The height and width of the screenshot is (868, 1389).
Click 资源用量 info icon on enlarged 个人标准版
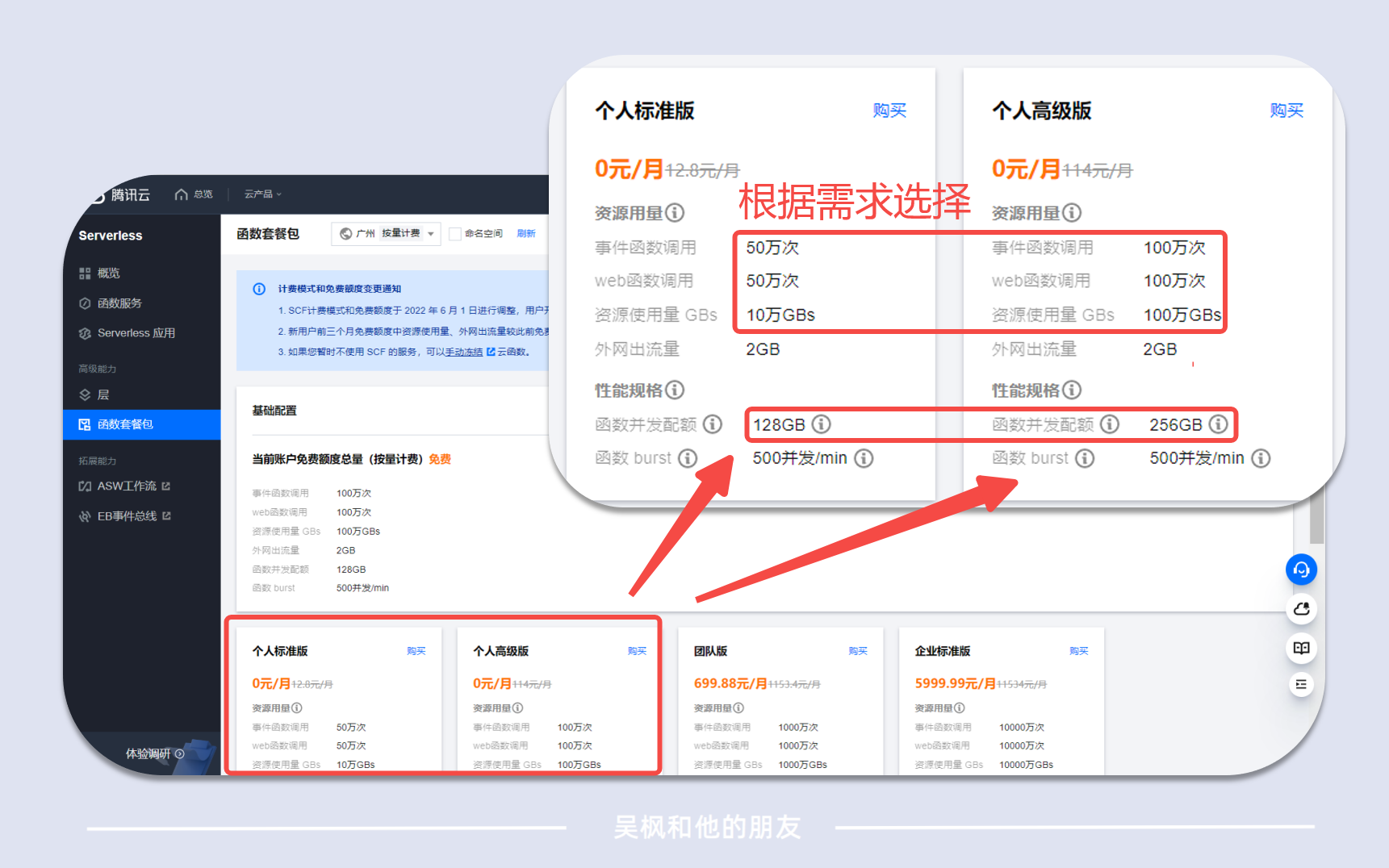pyautogui.click(x=675, y=213)
